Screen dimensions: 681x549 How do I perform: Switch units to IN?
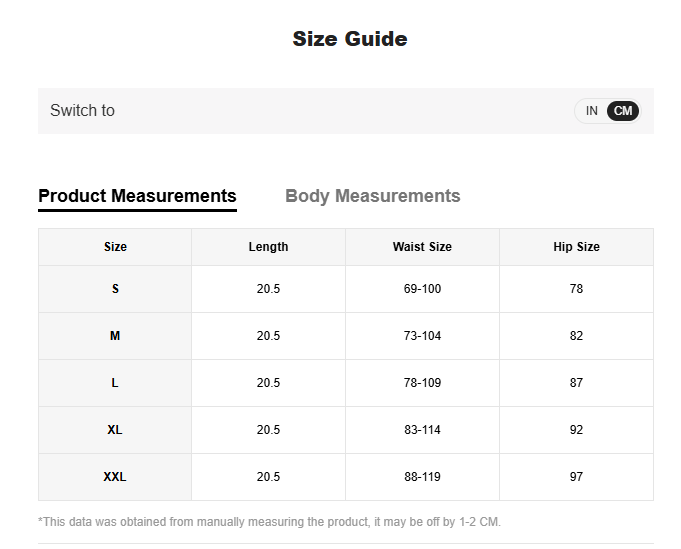click(591, 111)
